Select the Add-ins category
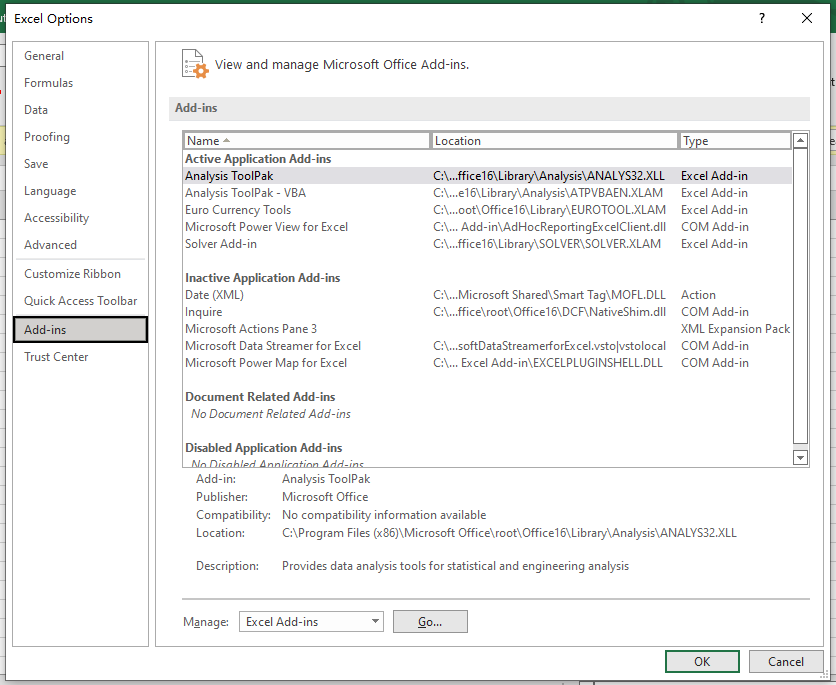 pyautogui.click(x=81, y=329)
